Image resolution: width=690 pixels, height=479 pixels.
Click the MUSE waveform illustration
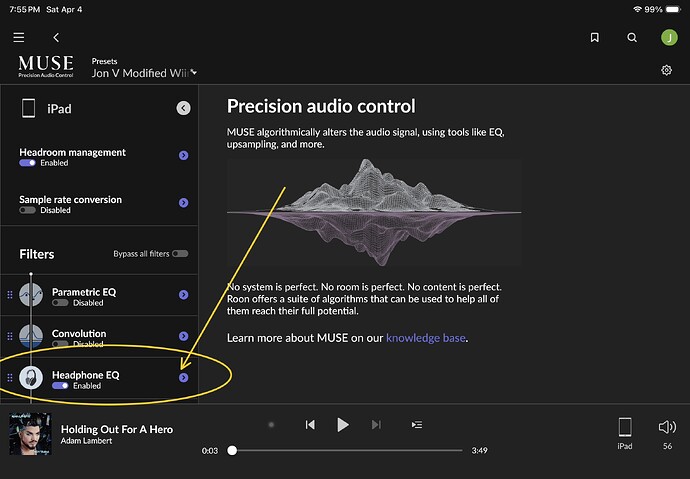374,212
